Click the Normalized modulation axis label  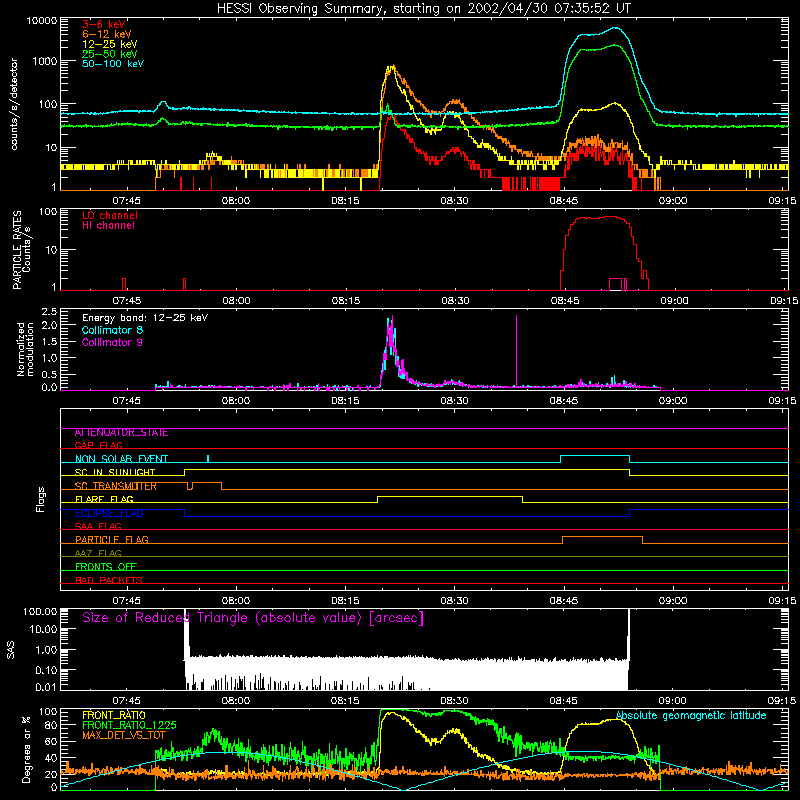(25, 349)
